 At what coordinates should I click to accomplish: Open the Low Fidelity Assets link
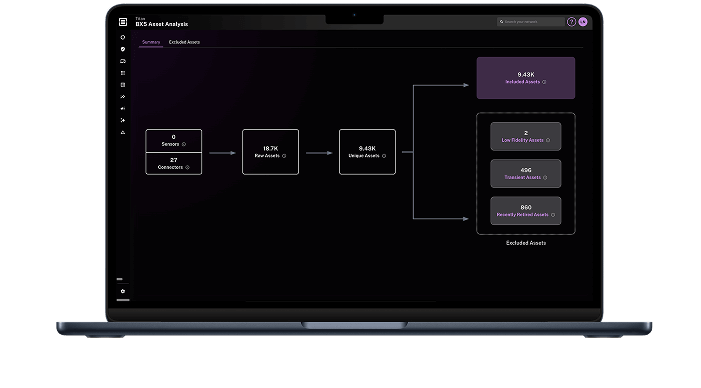click(x=523, y=140)
